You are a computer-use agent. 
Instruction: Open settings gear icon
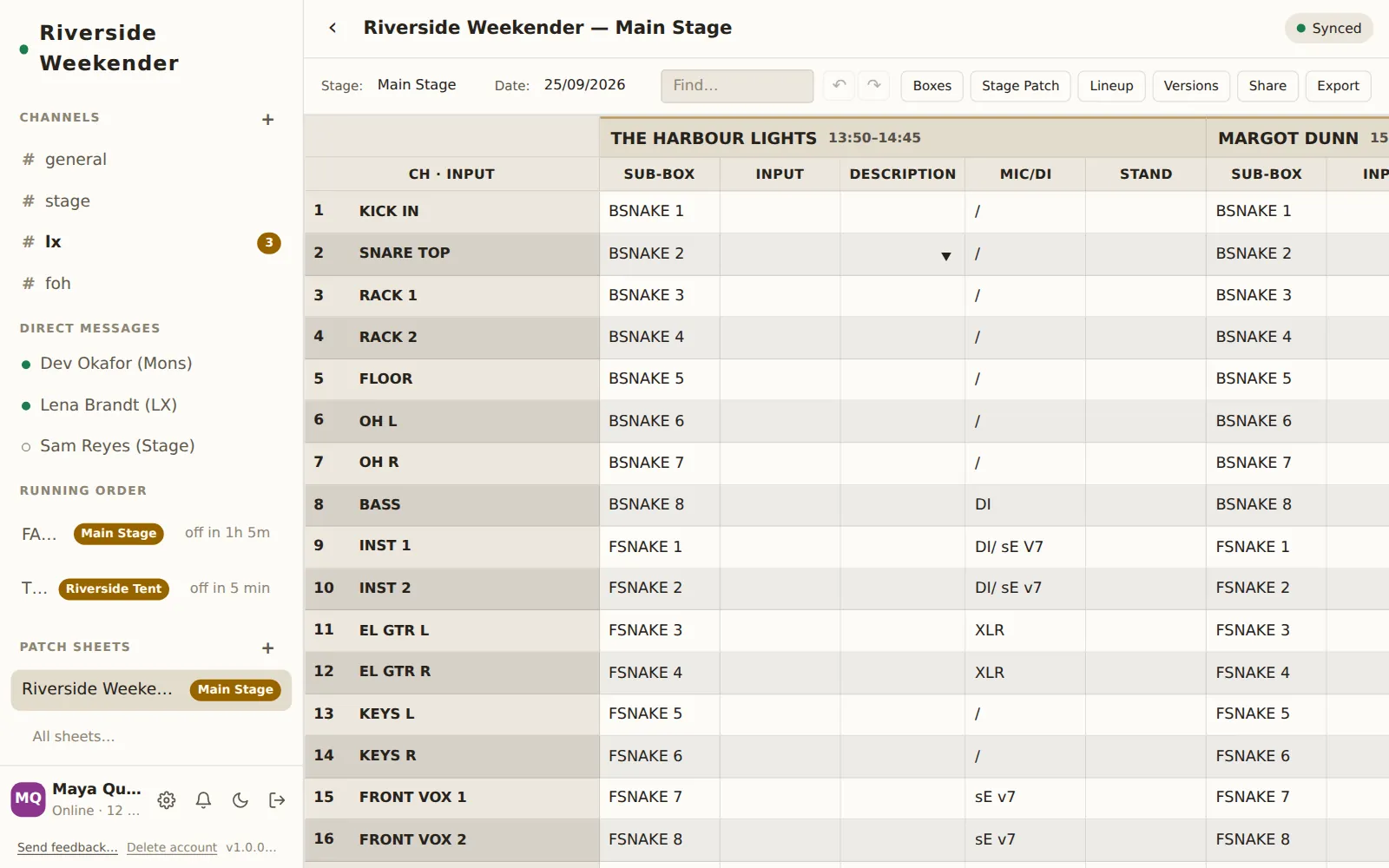coord(167,800)
